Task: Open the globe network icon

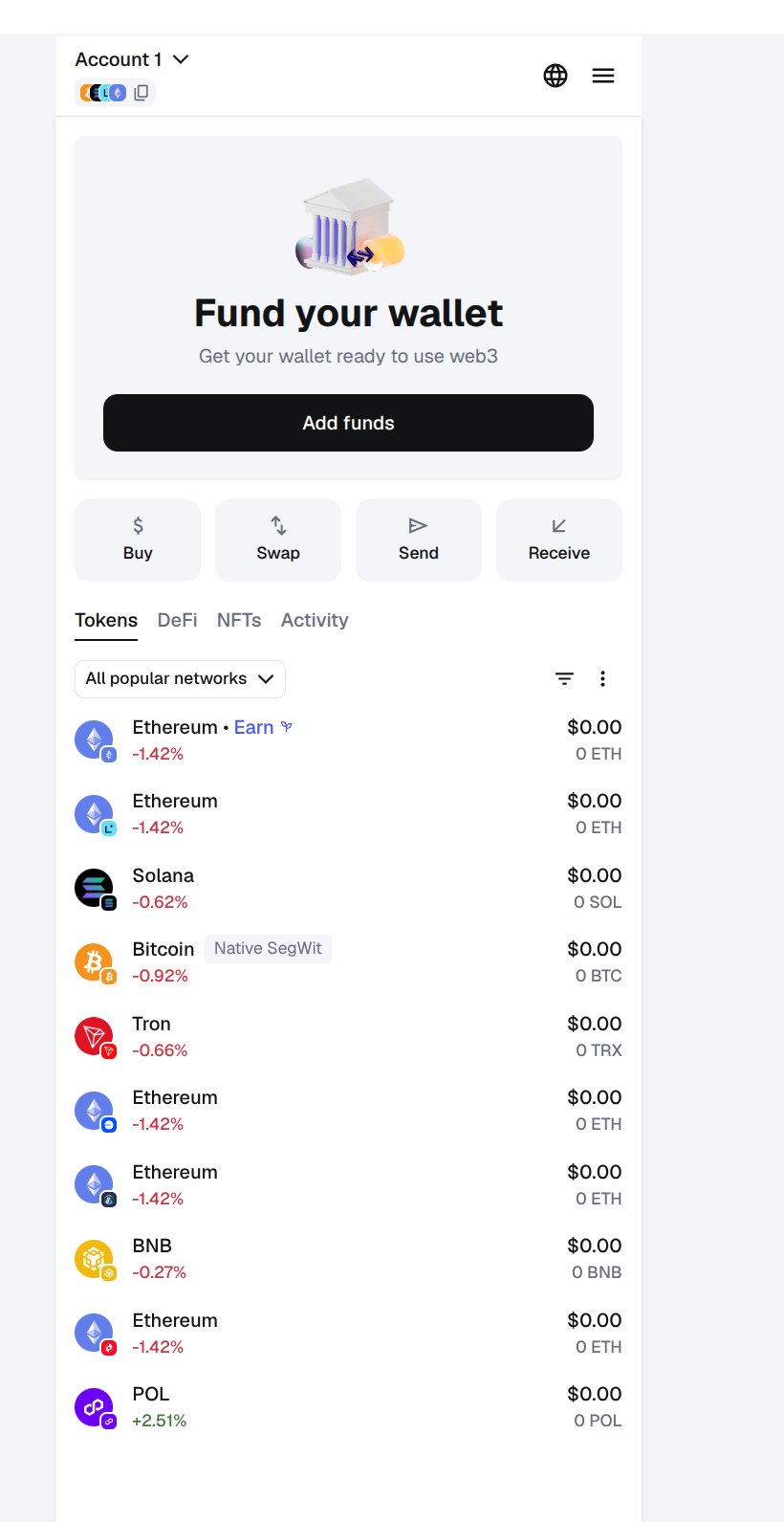Action: pos(555,76)
